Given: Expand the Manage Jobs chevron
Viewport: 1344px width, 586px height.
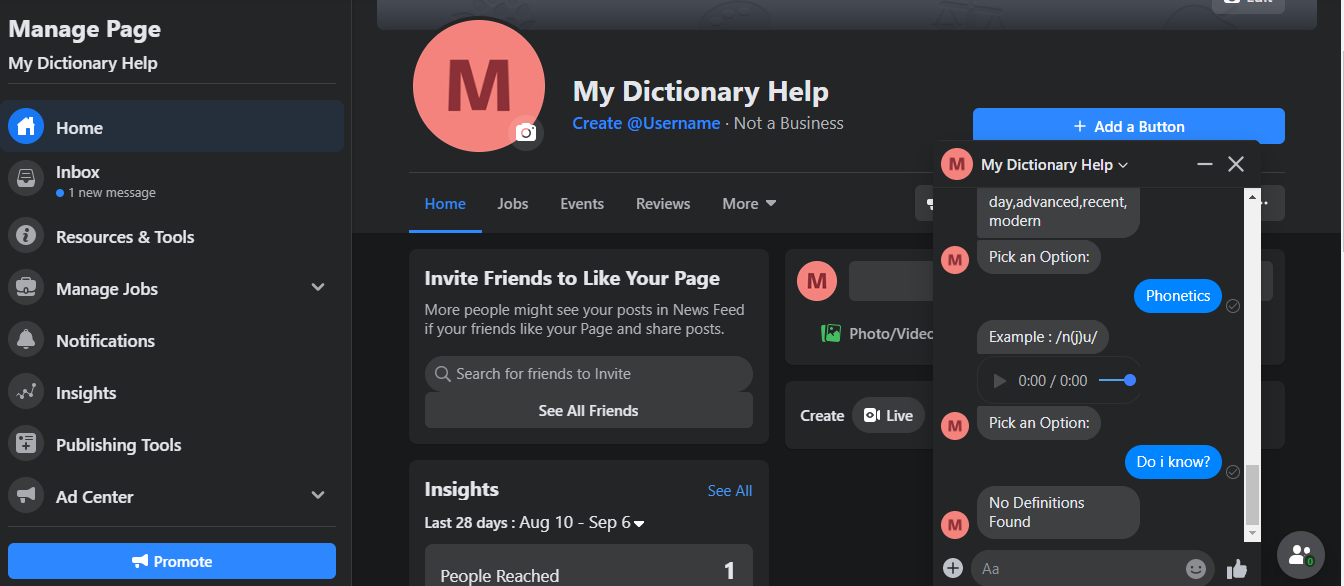Looking at the screenshot, I should (318, 288).
